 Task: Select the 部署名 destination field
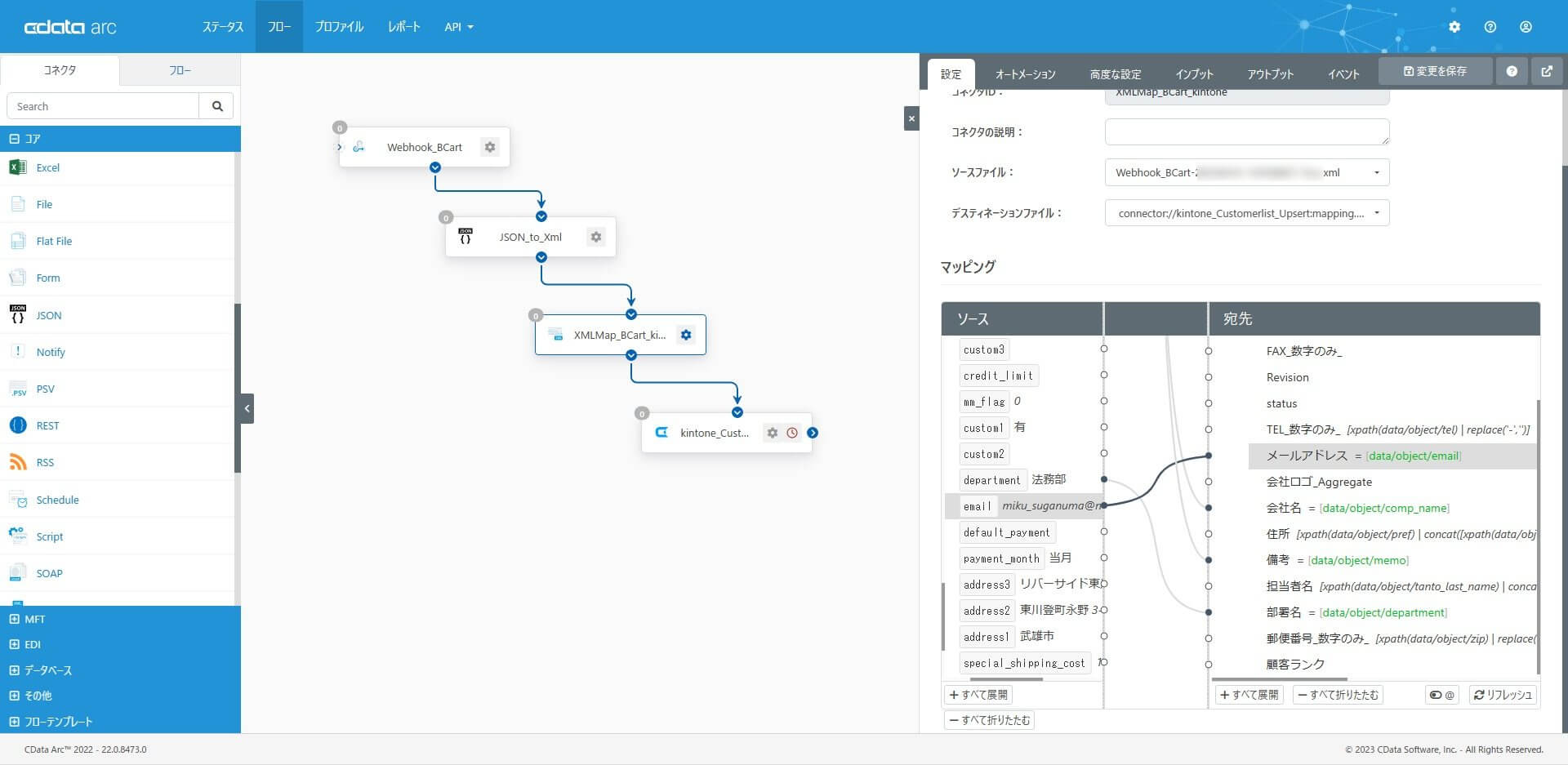(1284, 612)
